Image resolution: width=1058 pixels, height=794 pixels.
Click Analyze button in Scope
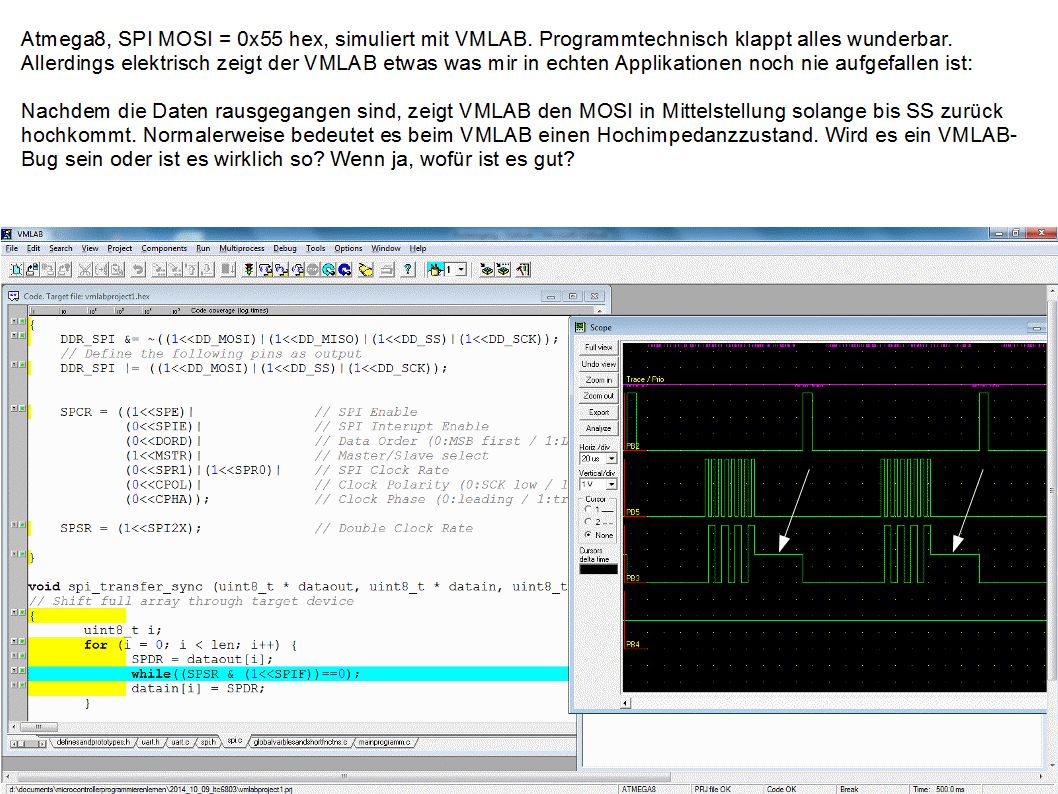pyautogui.click(x=598, y=428)
